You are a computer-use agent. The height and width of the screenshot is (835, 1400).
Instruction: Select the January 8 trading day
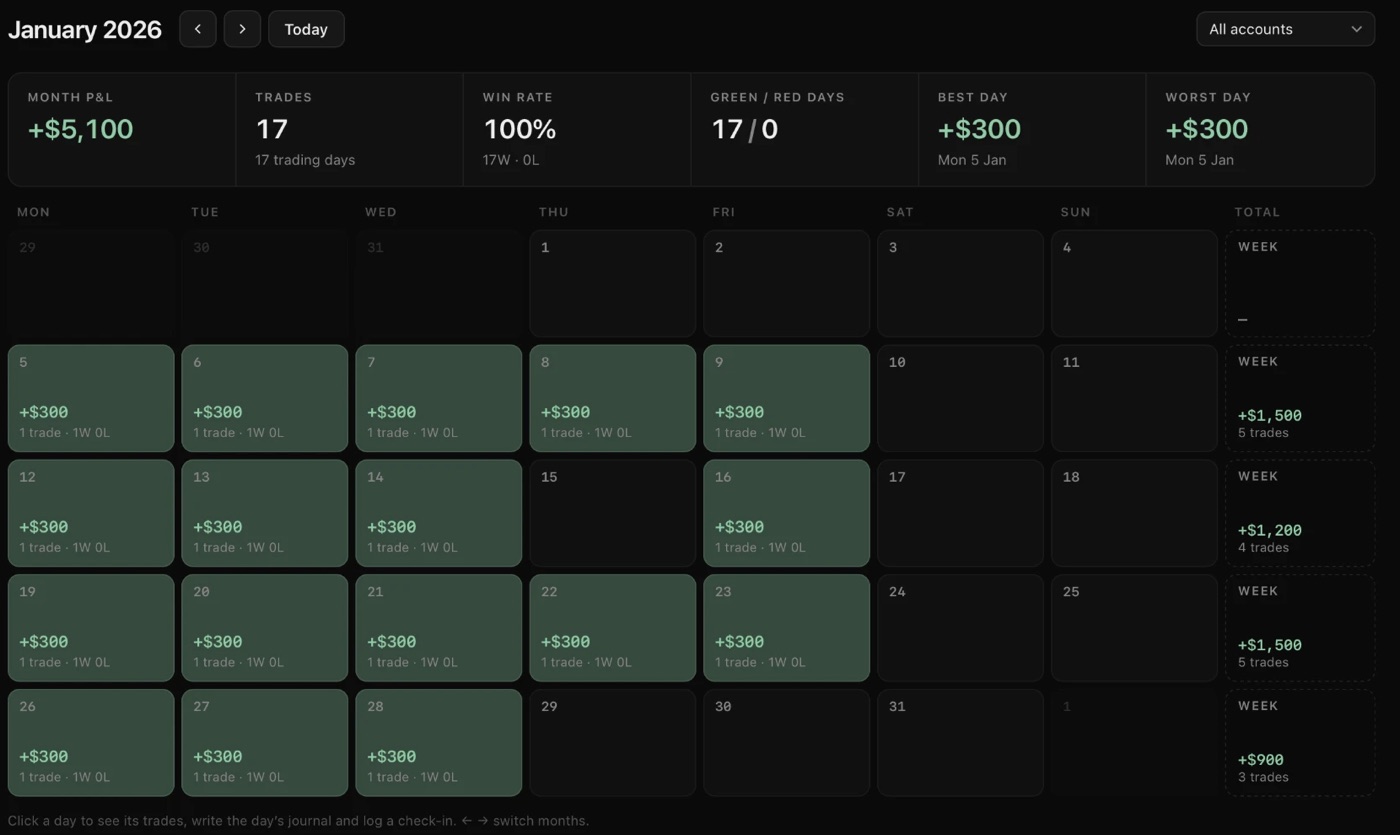coord(613,398)
